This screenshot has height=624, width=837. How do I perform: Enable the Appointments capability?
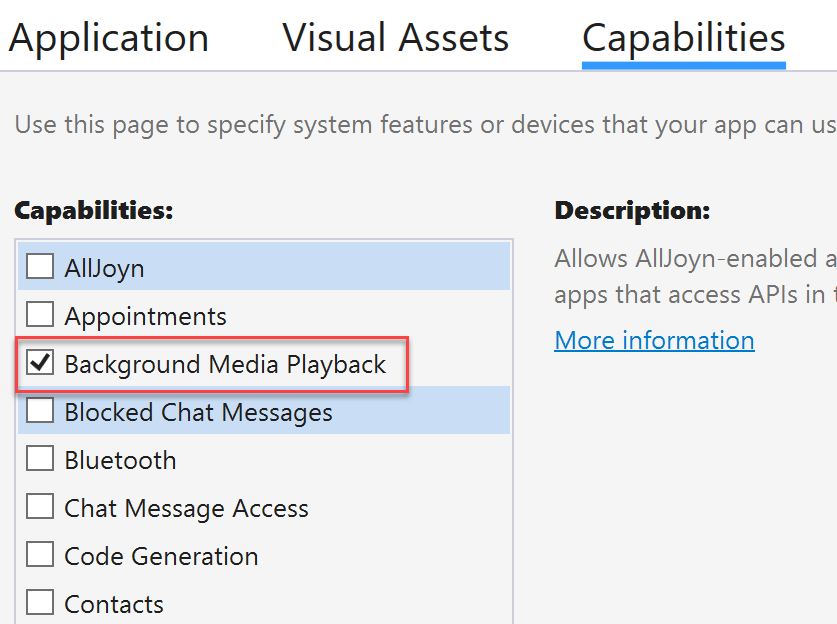[x=40, y=314]
